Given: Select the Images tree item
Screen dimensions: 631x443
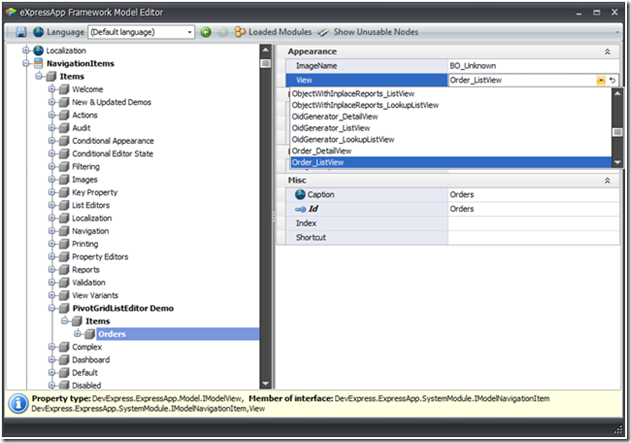Looking at the screenshot, I should click(x=85, y=179).
